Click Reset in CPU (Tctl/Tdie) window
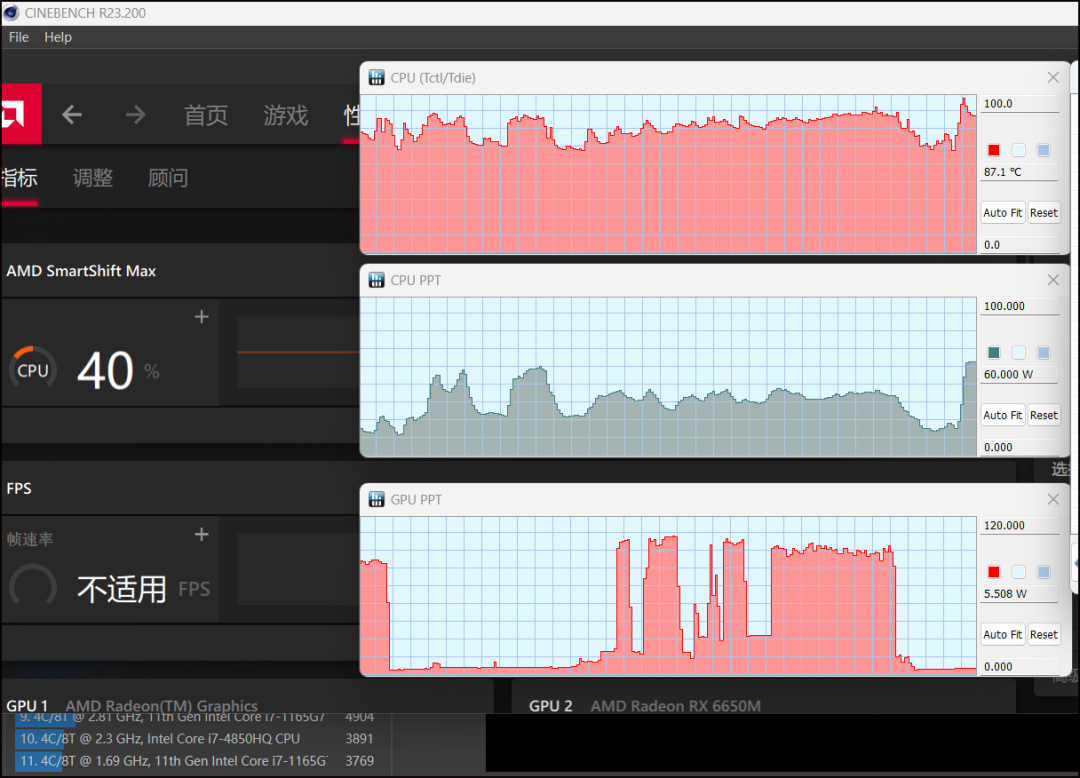 [x=1043, y=213]
